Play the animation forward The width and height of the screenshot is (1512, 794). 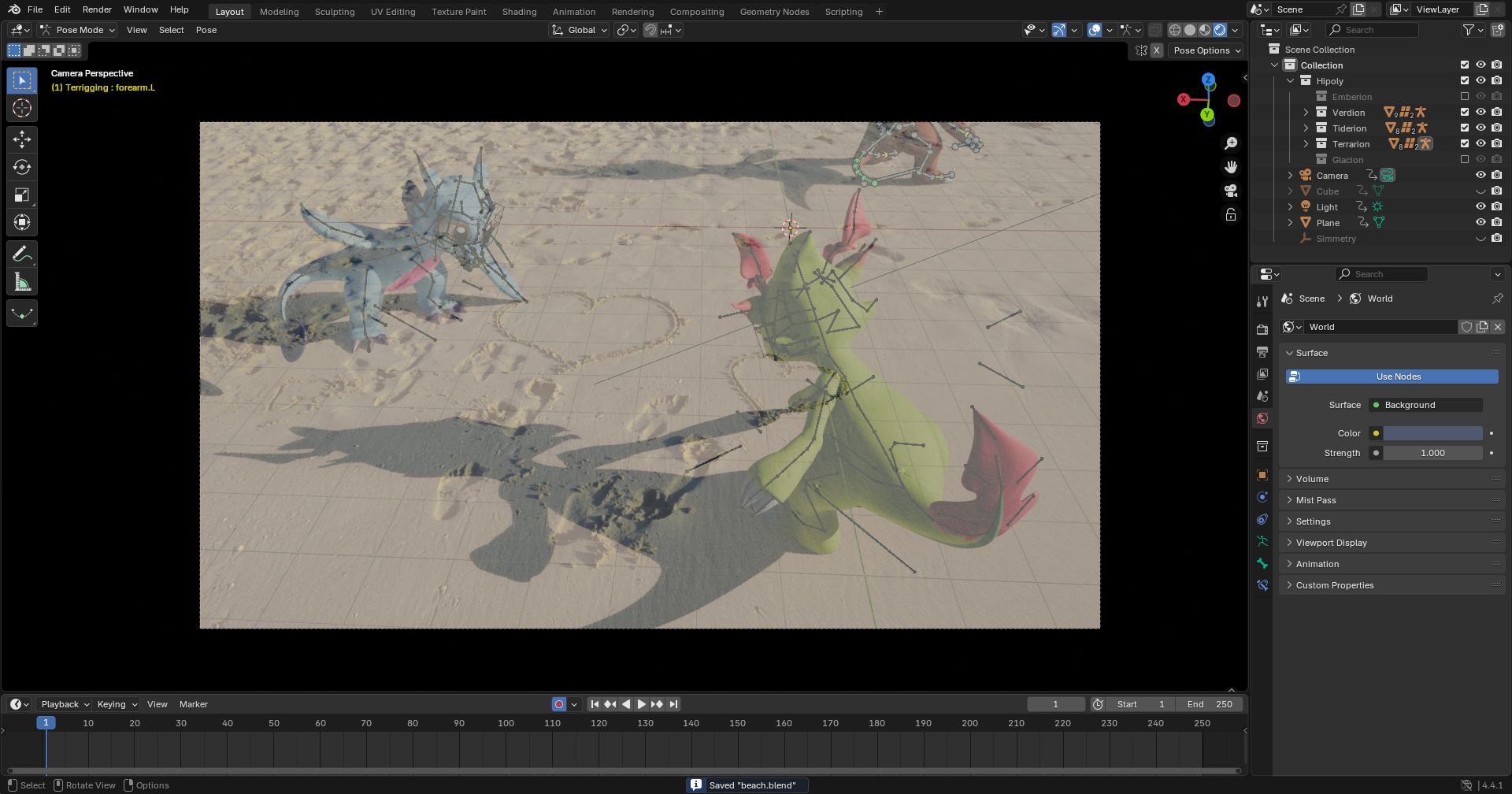point(641,704)
